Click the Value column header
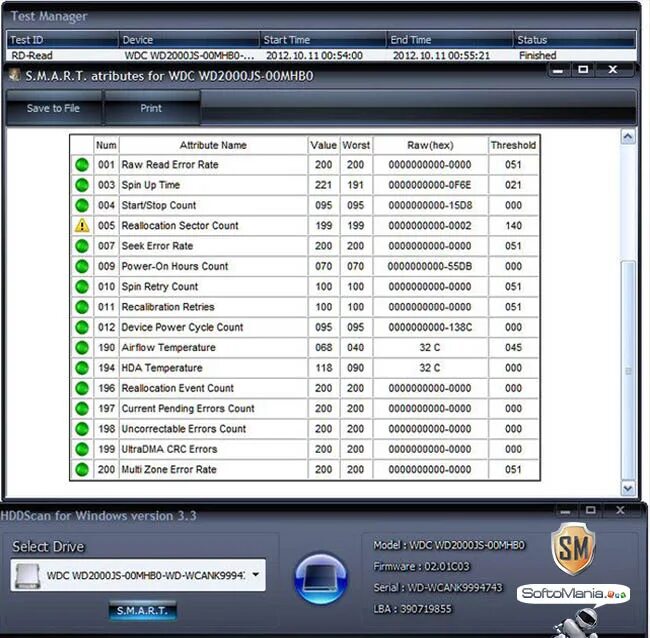 pos(323,145)
